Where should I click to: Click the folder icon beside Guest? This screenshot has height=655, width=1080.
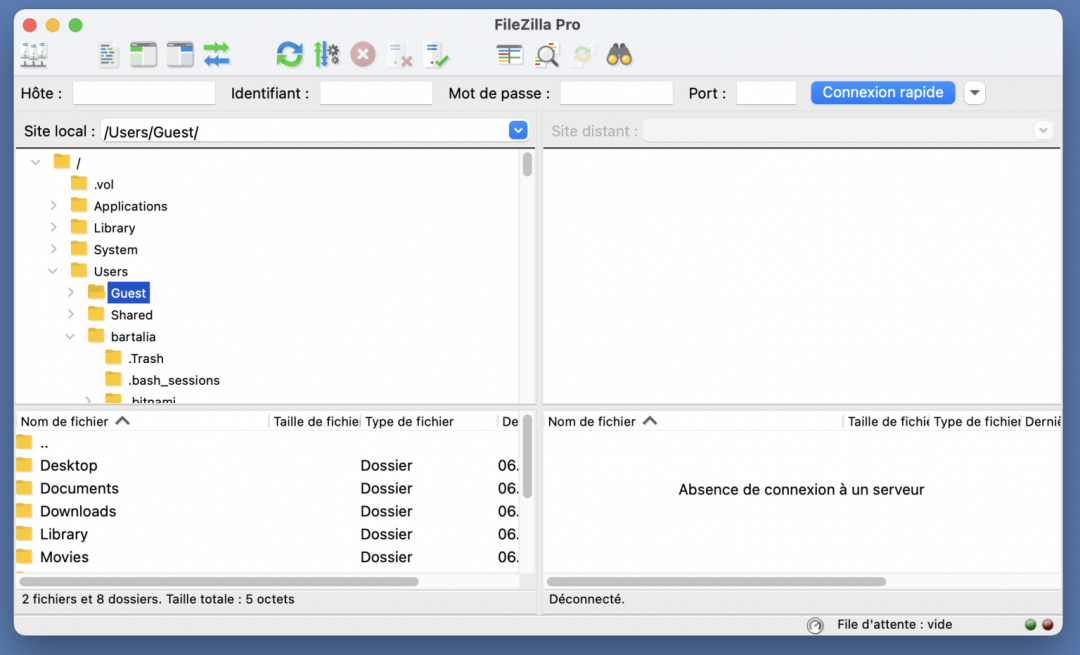(96, 292)
